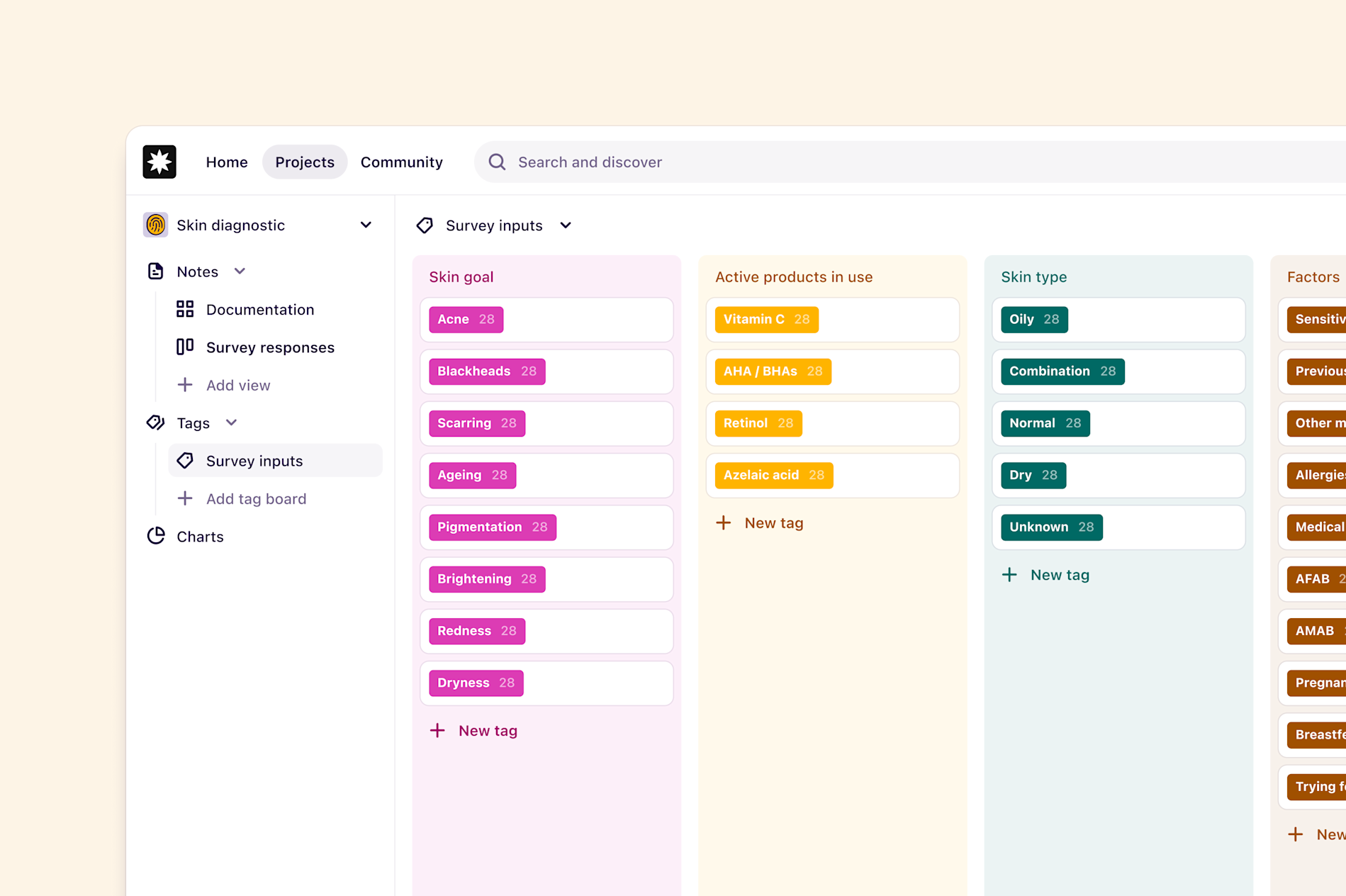
Task: Go to the Home tab
Action: (227, 162)
